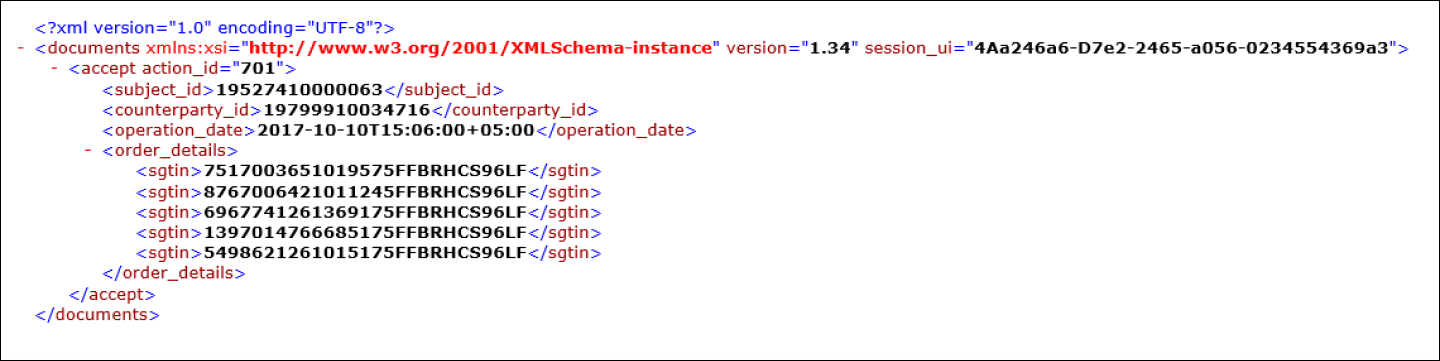1440x361 pixels.
Task: Select the subject_id value 19527410000063
Action: (300, 89)
